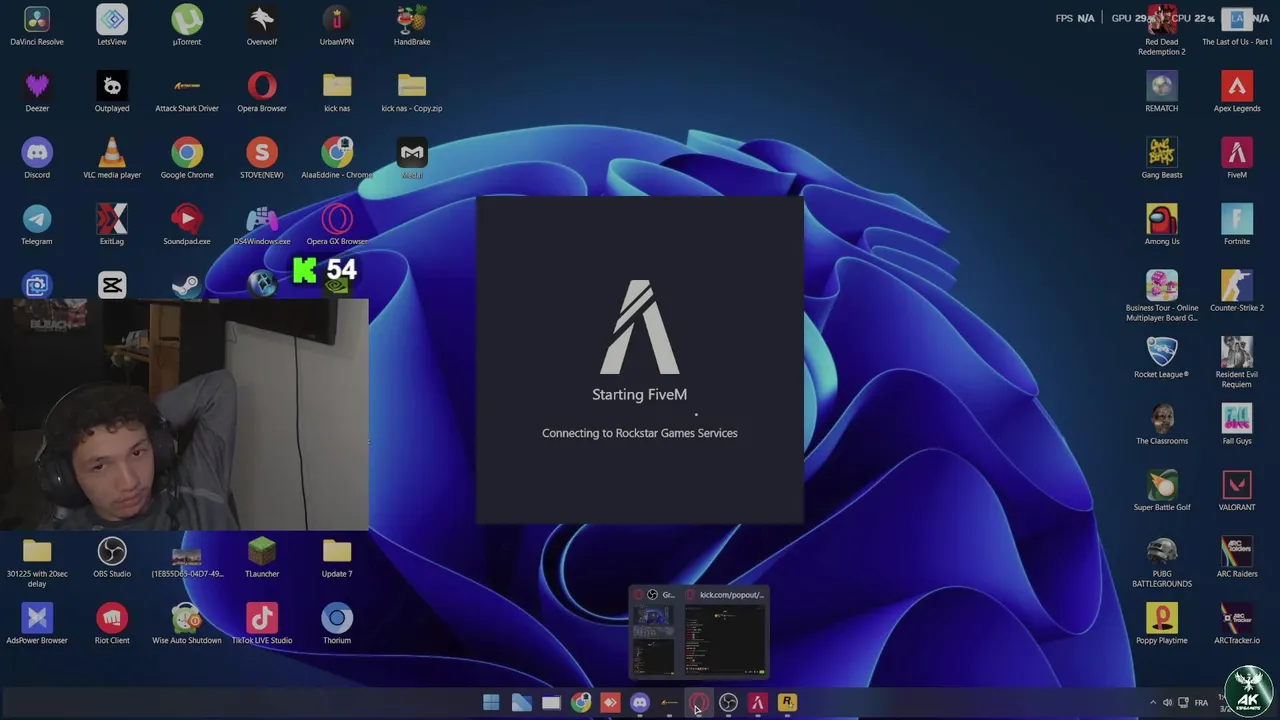Select the STOVE(NEW) desktop icon
Viewport: 1280px width, 720px height.
pos(262,159)
